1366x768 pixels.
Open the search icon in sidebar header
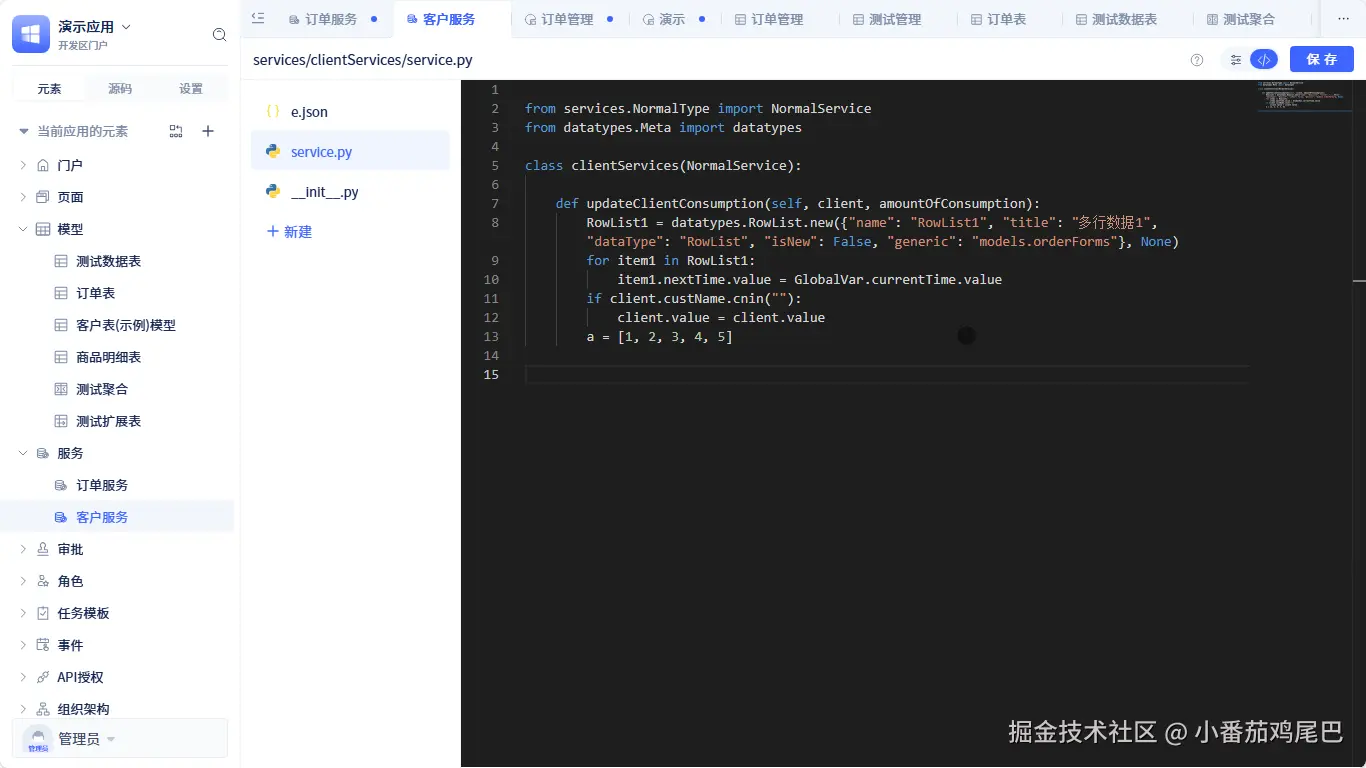(220, 35)
